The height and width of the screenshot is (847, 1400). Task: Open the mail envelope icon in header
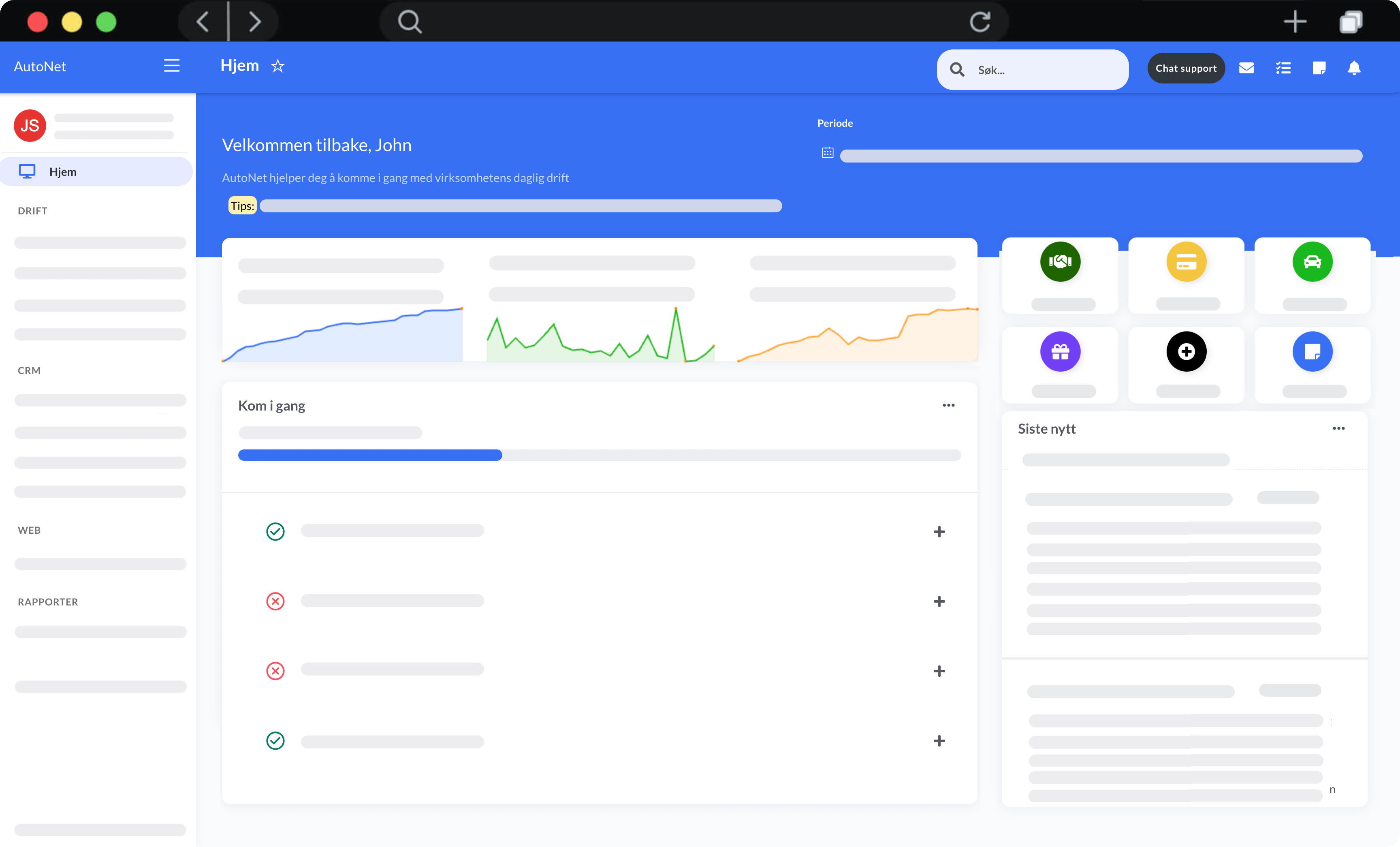pyautogui.click(x=1246, y=68)
